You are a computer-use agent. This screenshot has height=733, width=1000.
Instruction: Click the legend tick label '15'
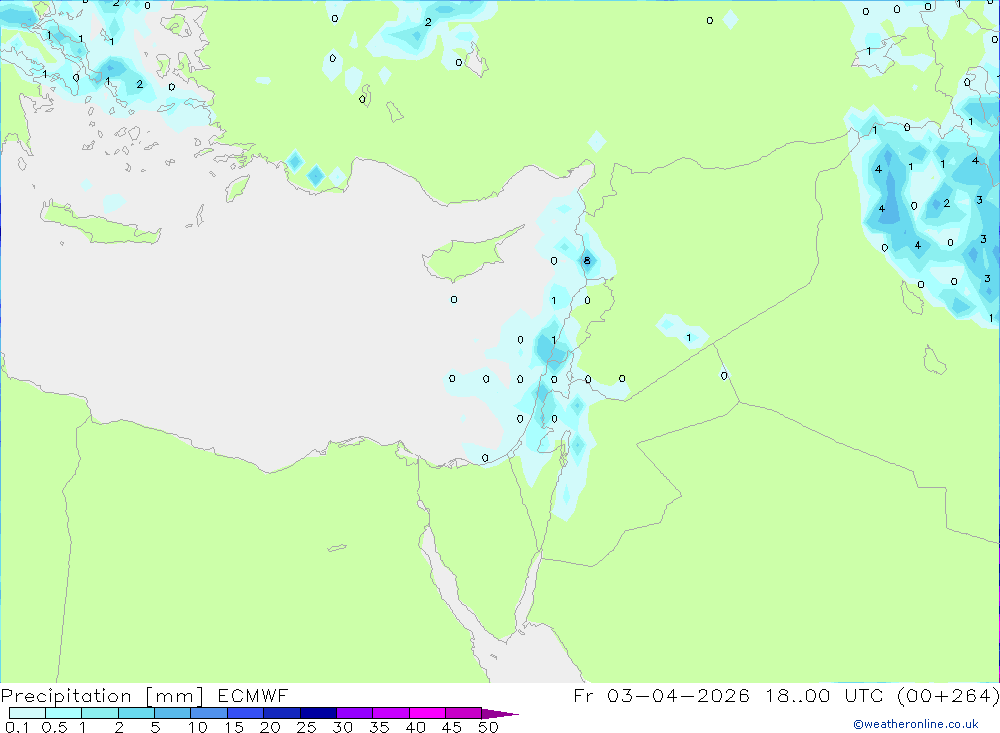(234, 727)
